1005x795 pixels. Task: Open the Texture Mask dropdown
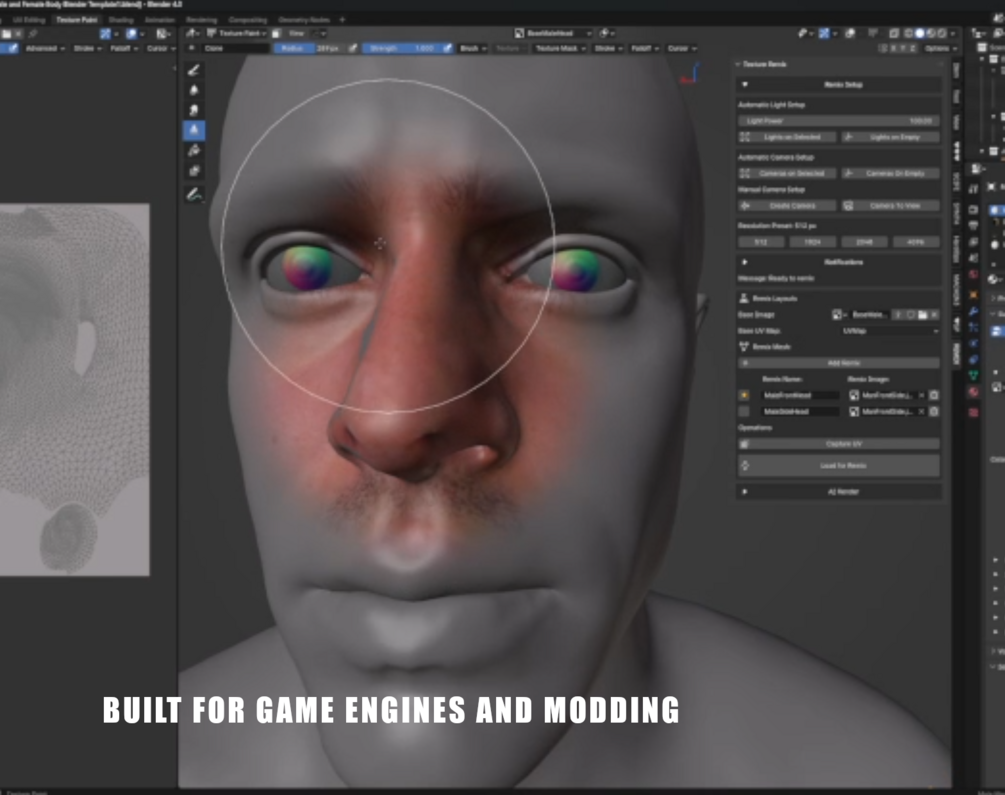tap(561, 48)
